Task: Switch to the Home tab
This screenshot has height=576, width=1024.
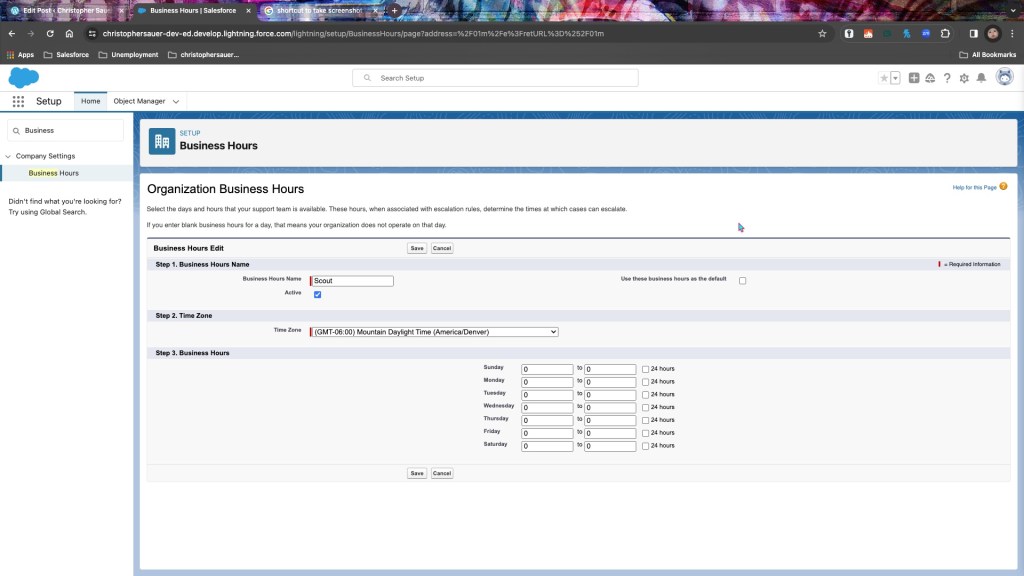Action: (90, 101)
